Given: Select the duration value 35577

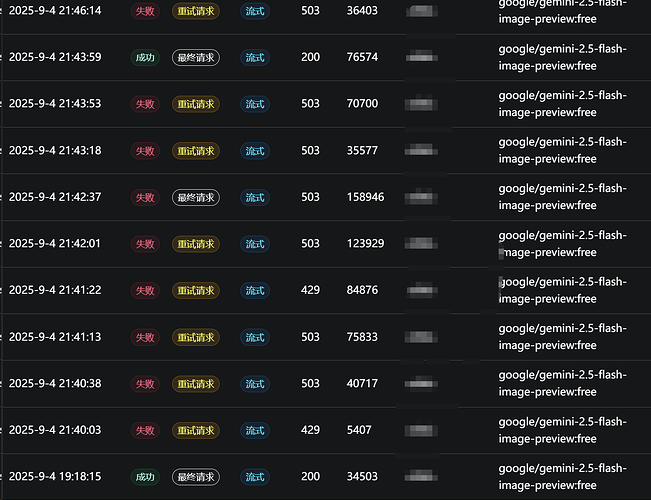Looking at the screenshot, I should [x=362, y=150].
